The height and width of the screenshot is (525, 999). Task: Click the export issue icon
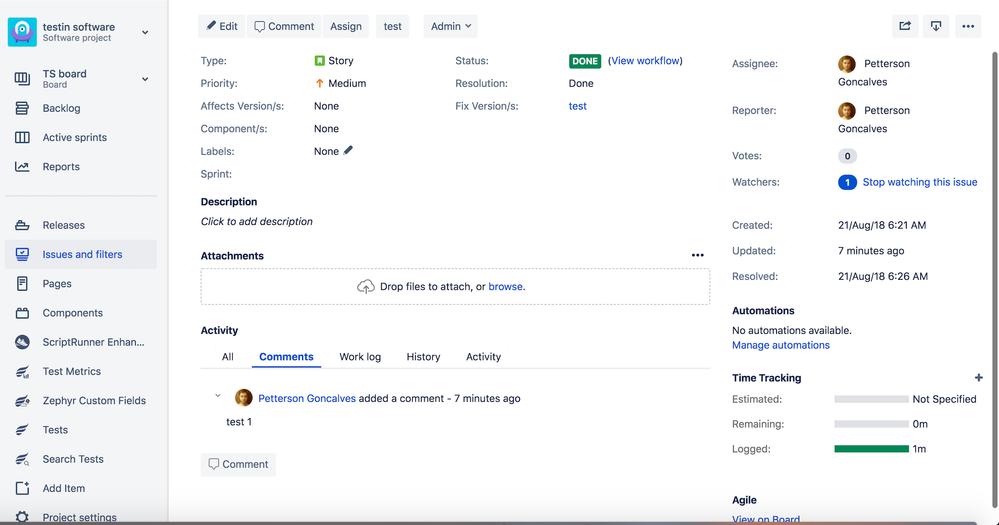(936, 26)
